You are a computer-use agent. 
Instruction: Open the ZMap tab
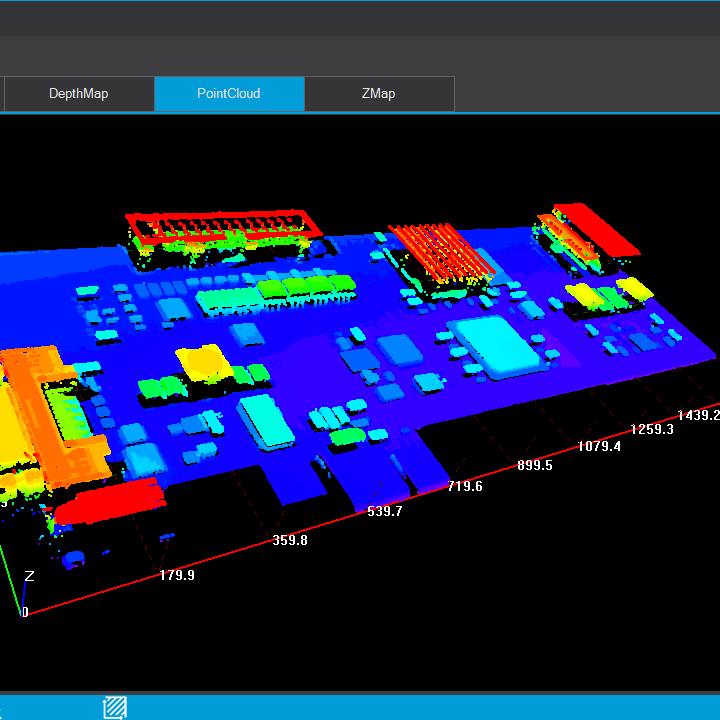[x=378, y=94]
